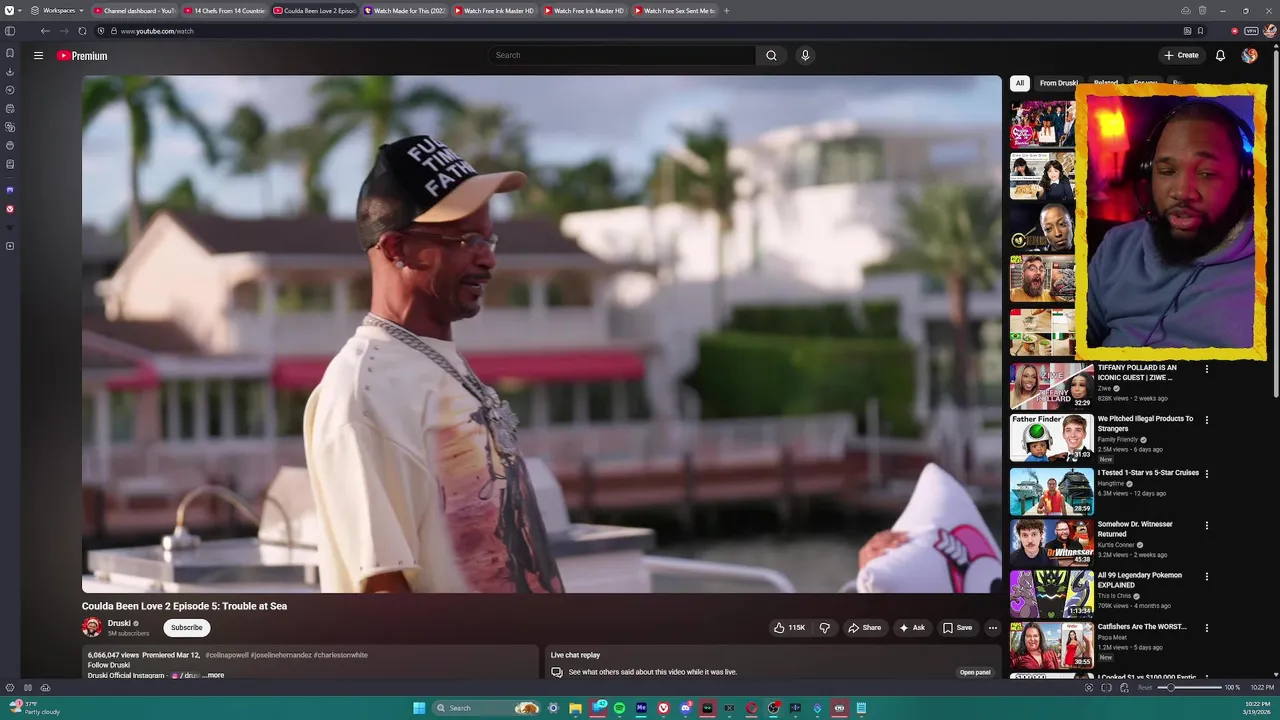Start voice search with the microphone icon

[x=805, y=55]
